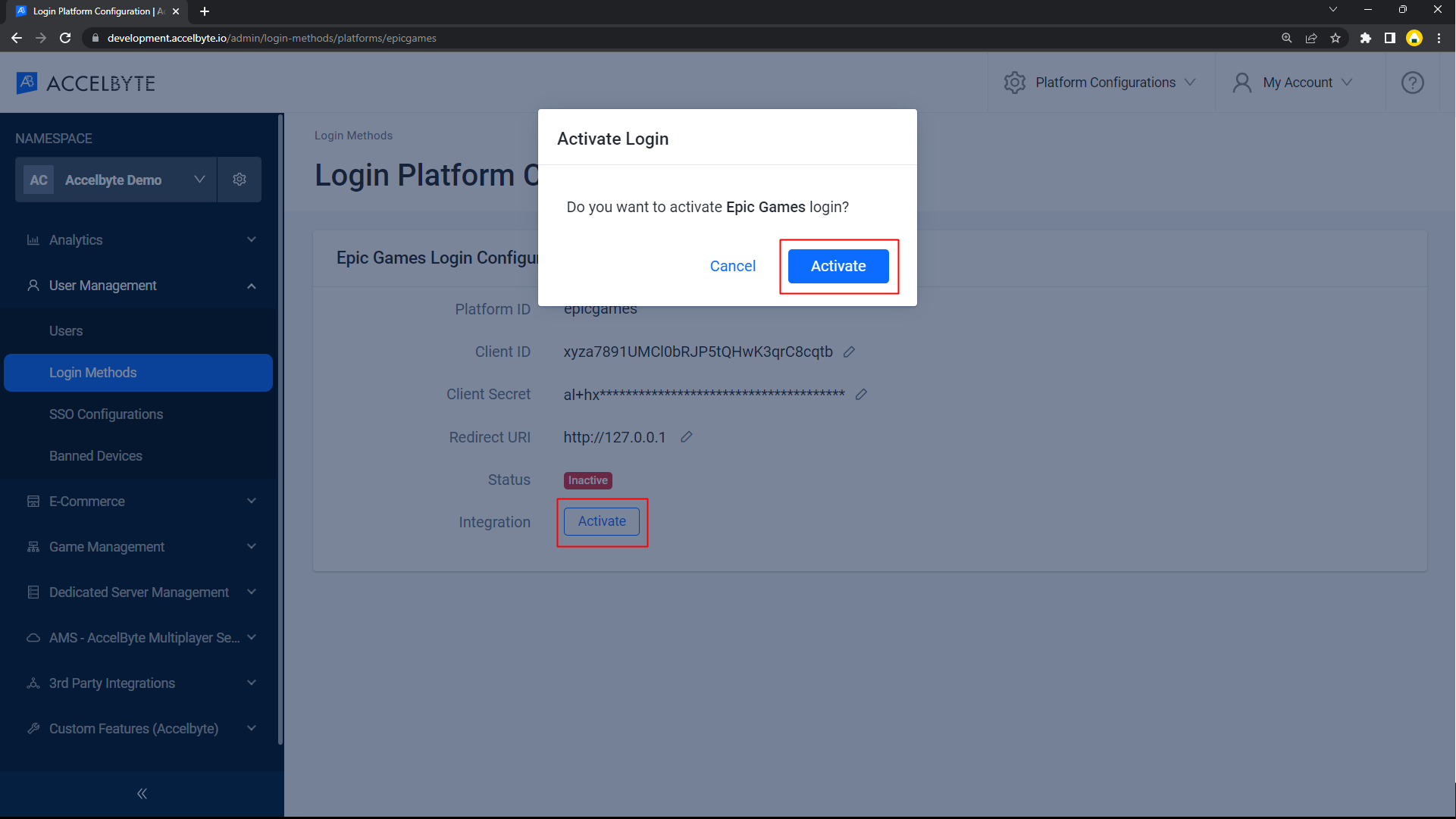
Task: Click the share page icon in address bar
Action: (x=1311, y=38)
